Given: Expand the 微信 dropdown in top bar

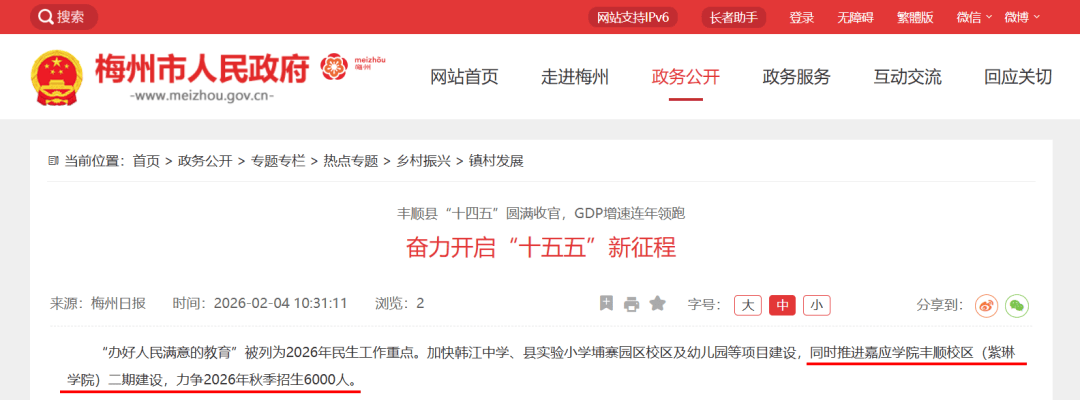Looking at the screenshot, I should [x=974, y=17].
